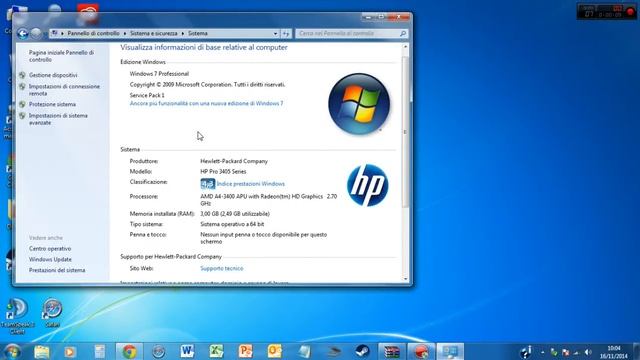Image resolution: width=640 pixels, height=360 pixels.
Task: Select the text Sistema operativo a 64 bit
Action: pos(232,224)
